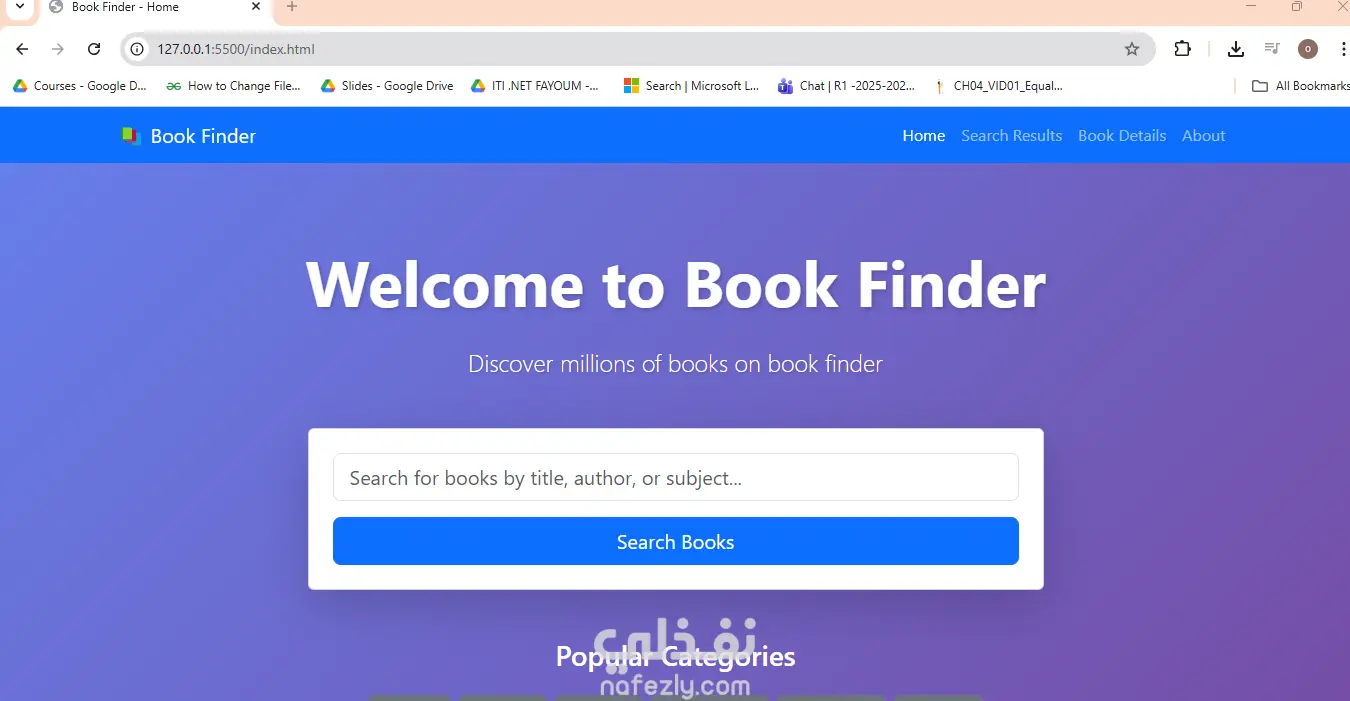Go to Search Results nav link

(x=1011, y=136)
